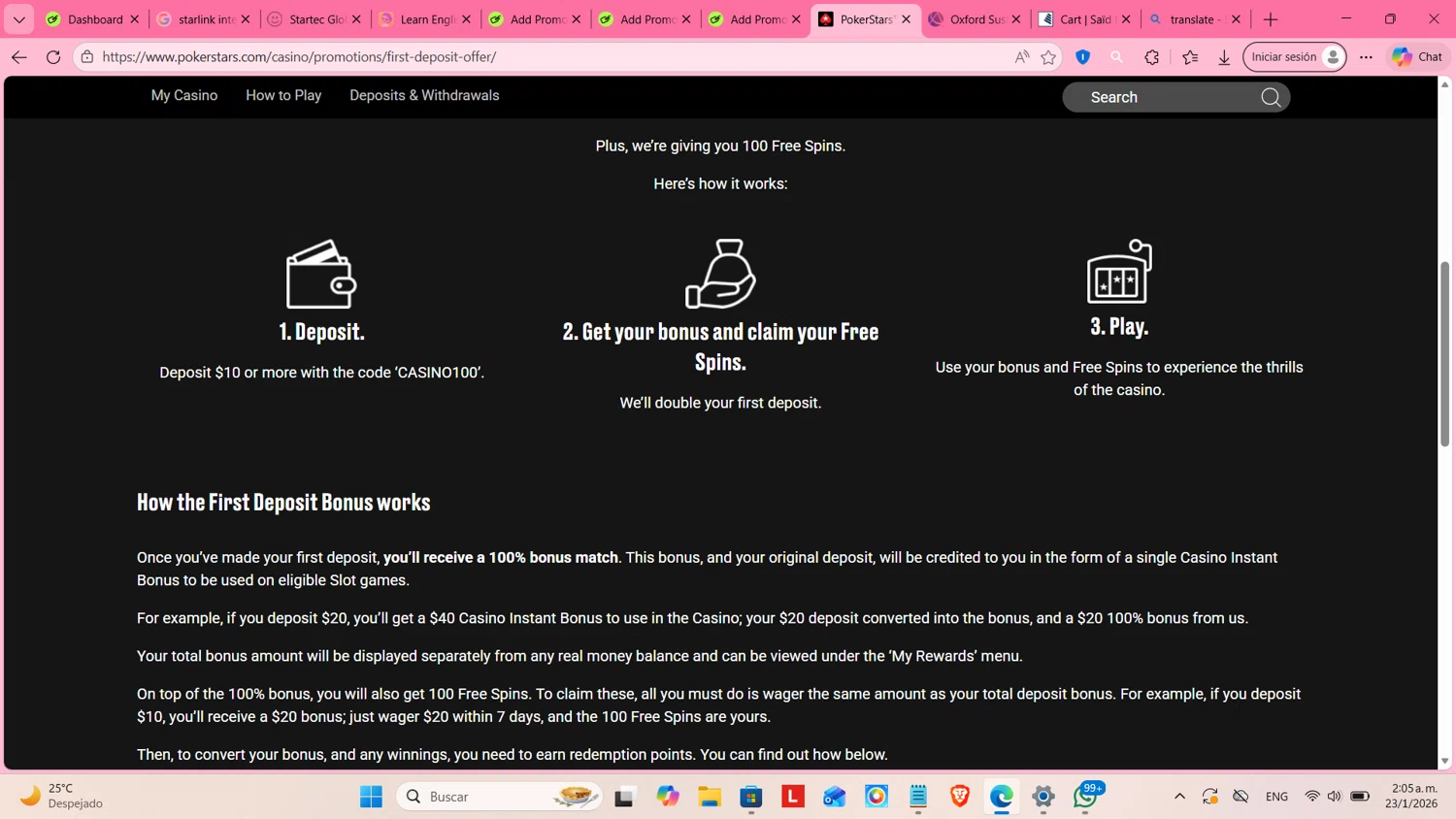Open taskbar clock and date
Viewport: 1456px width, 819px height.
pyautogui.click(x=1413, y=797)
